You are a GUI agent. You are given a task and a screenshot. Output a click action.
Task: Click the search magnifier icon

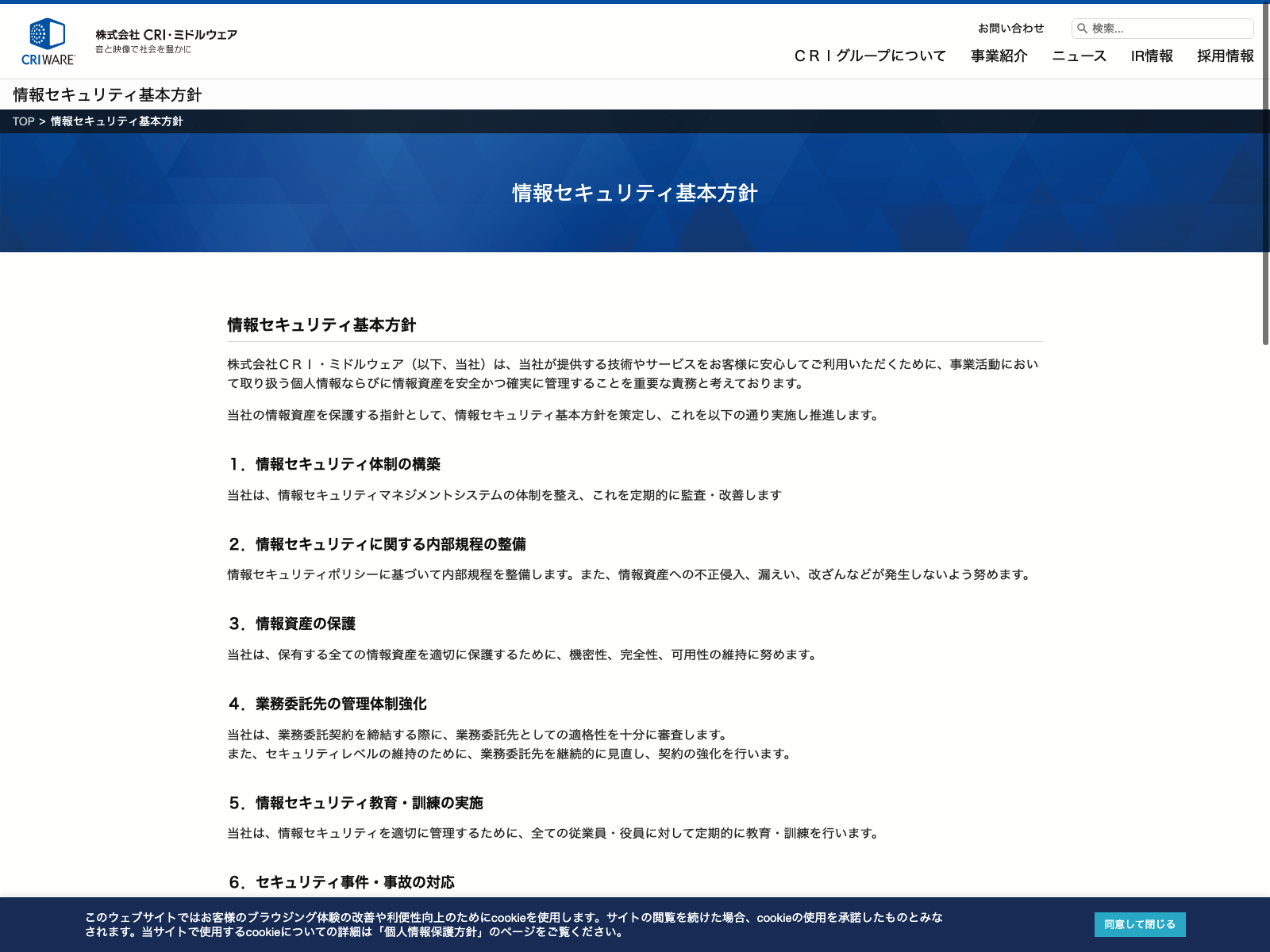click(1082, 29)
